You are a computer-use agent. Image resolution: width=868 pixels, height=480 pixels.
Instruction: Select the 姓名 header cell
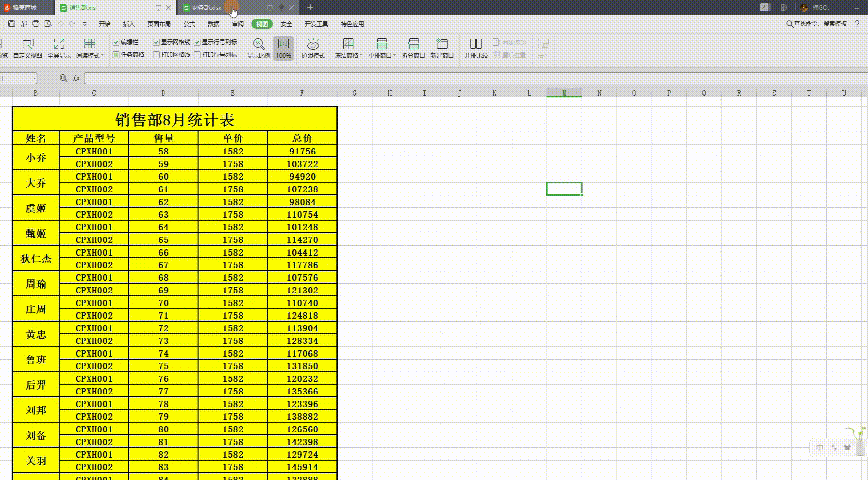click(x=36, y=138)
